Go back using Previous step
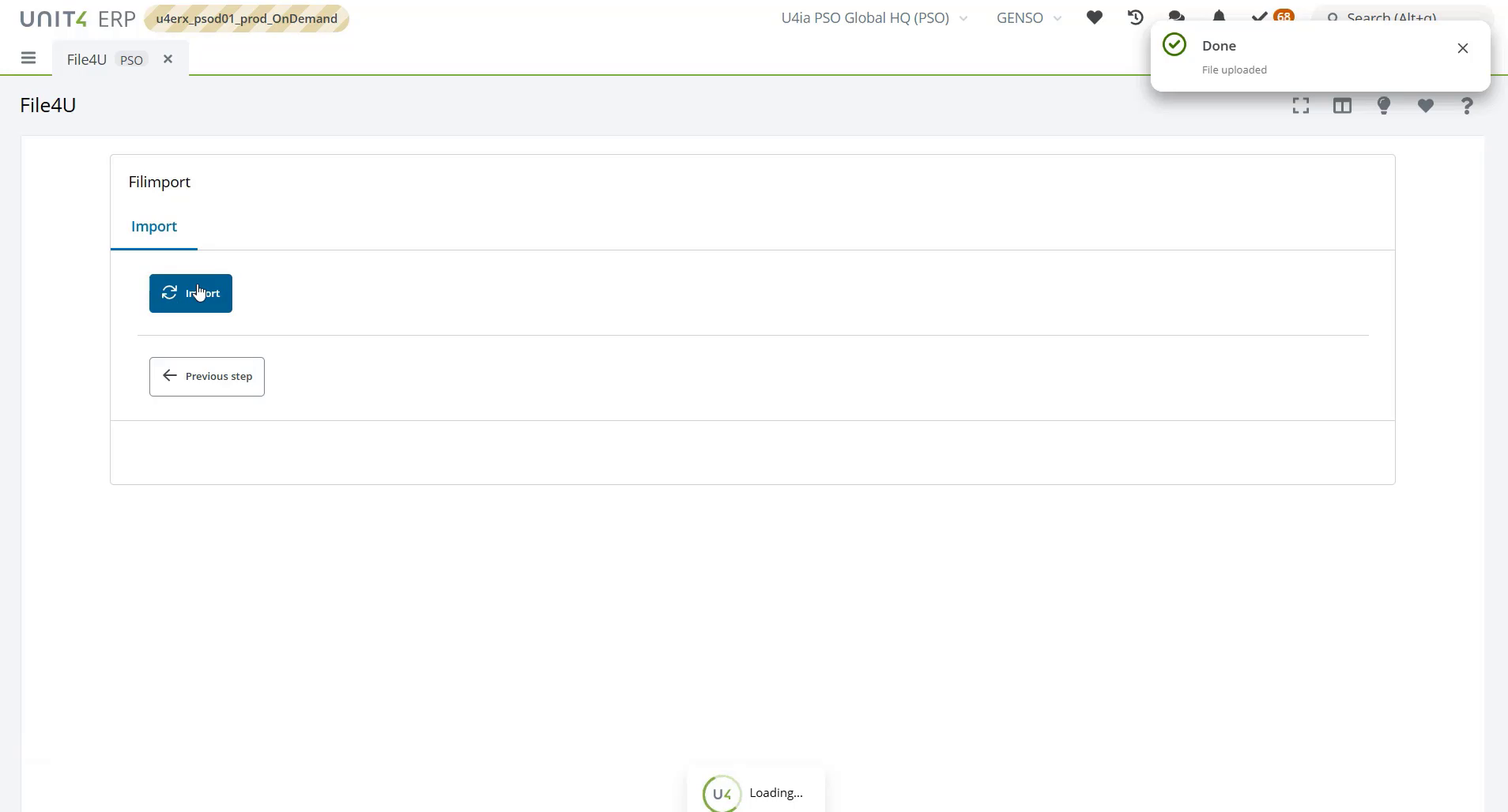Image resolution: width=1508 pixels, height=812 pixels. click(206, 376)
